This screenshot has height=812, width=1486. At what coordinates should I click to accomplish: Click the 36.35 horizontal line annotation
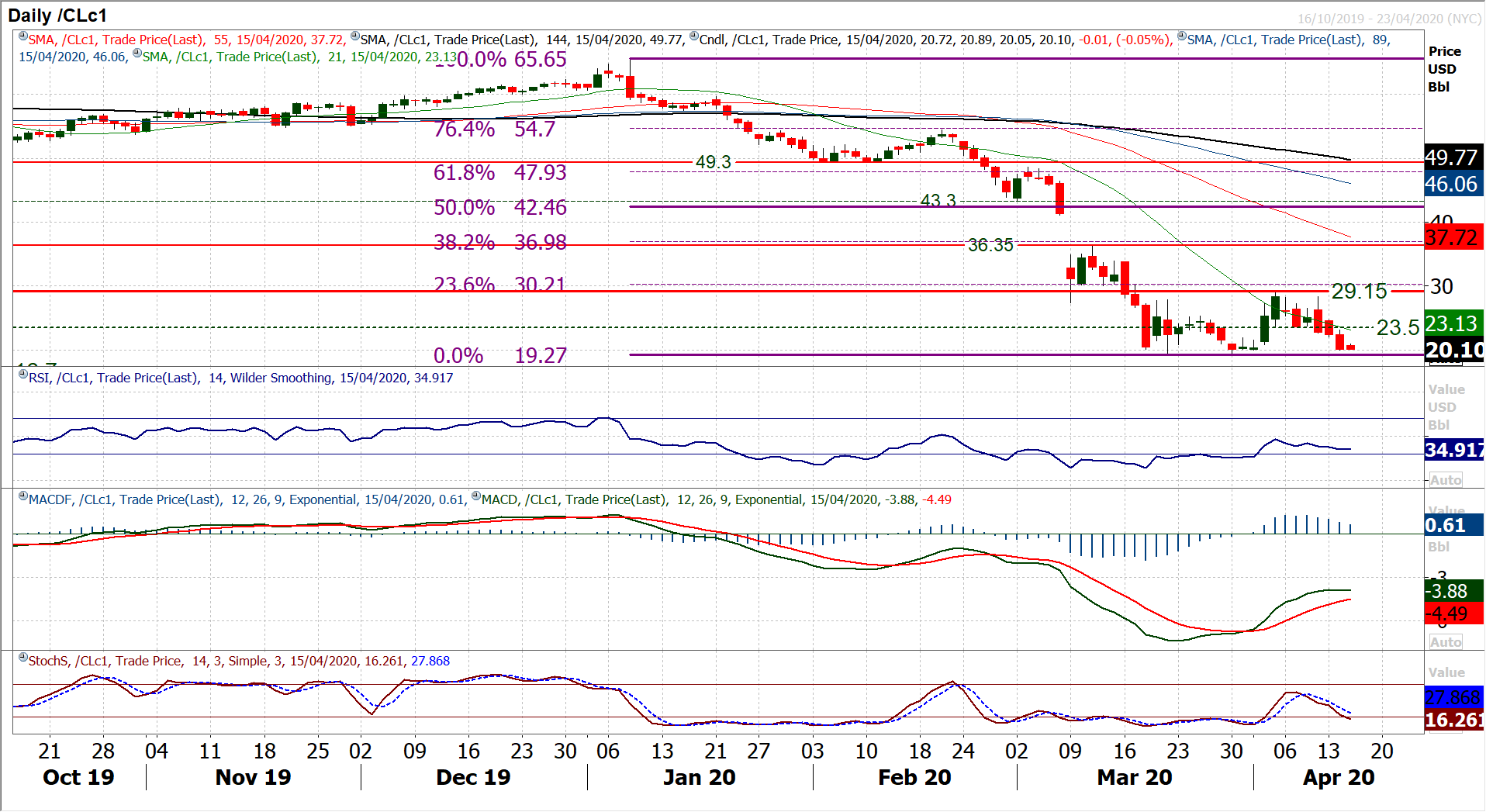990,245
